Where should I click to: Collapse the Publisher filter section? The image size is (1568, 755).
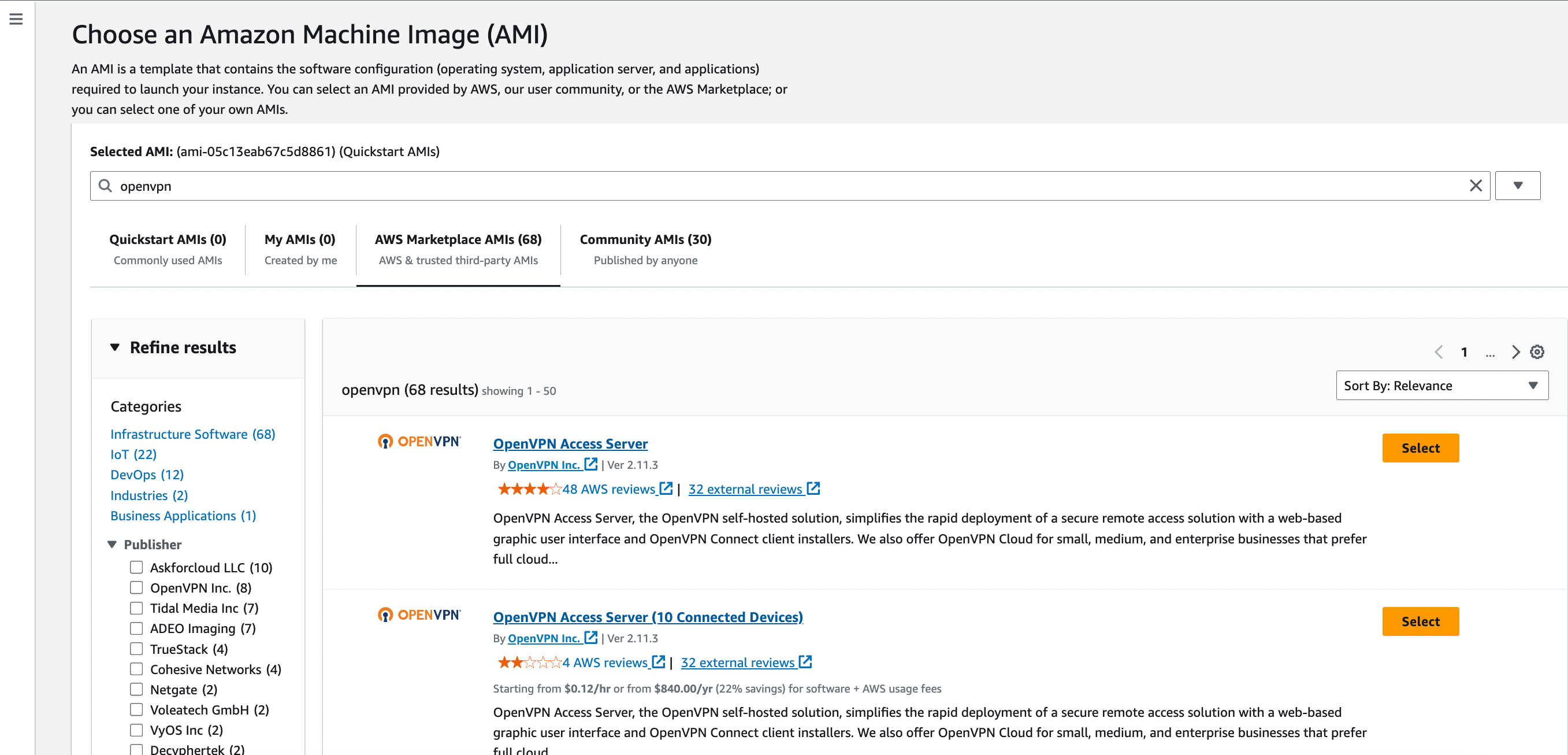click(x=112, y=545)
